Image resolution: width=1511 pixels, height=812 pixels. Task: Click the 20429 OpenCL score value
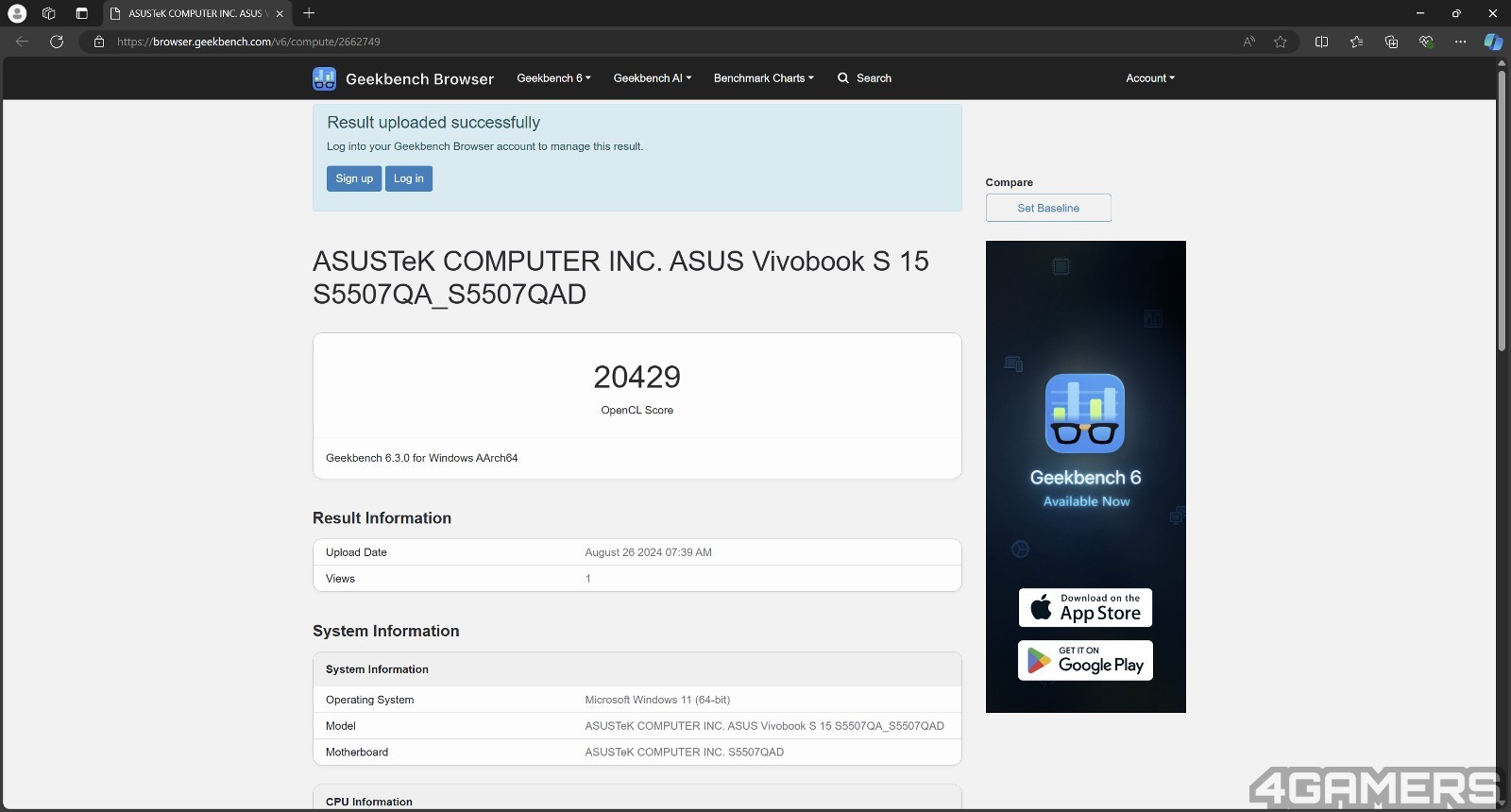coord(637,377)
